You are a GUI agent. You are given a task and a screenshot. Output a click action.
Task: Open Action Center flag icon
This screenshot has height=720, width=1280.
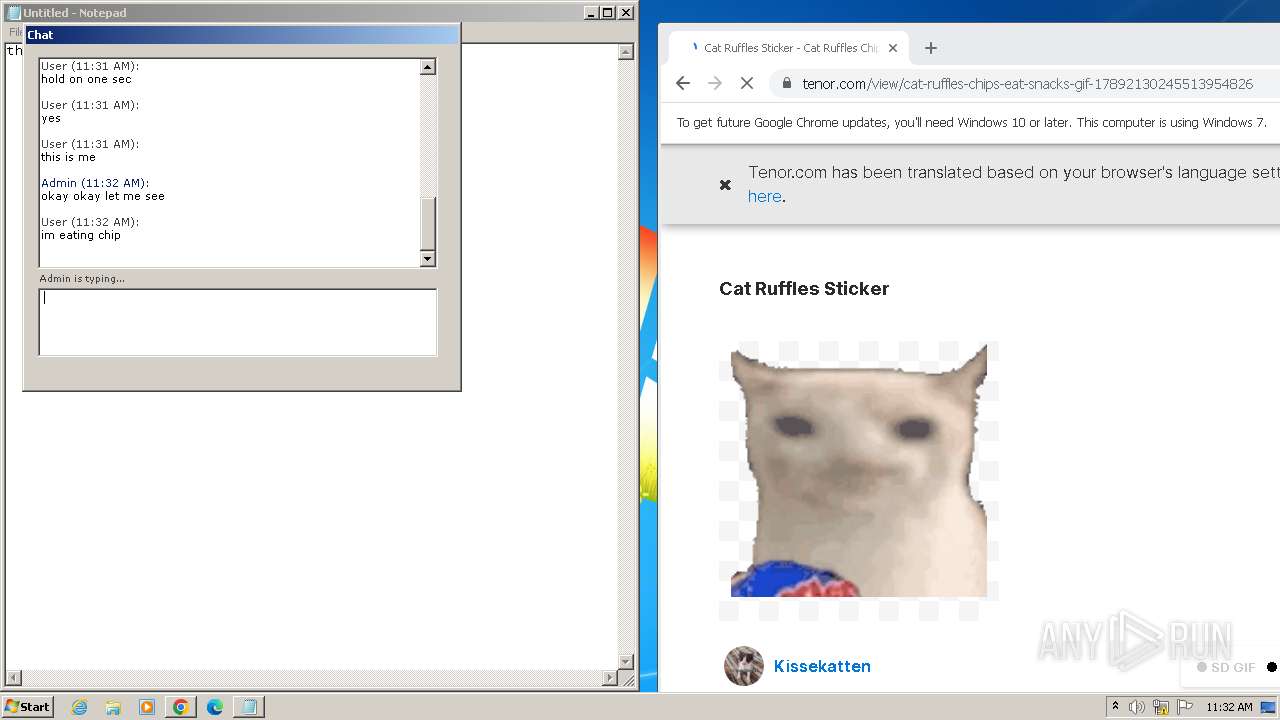(x=1185, y=707)
